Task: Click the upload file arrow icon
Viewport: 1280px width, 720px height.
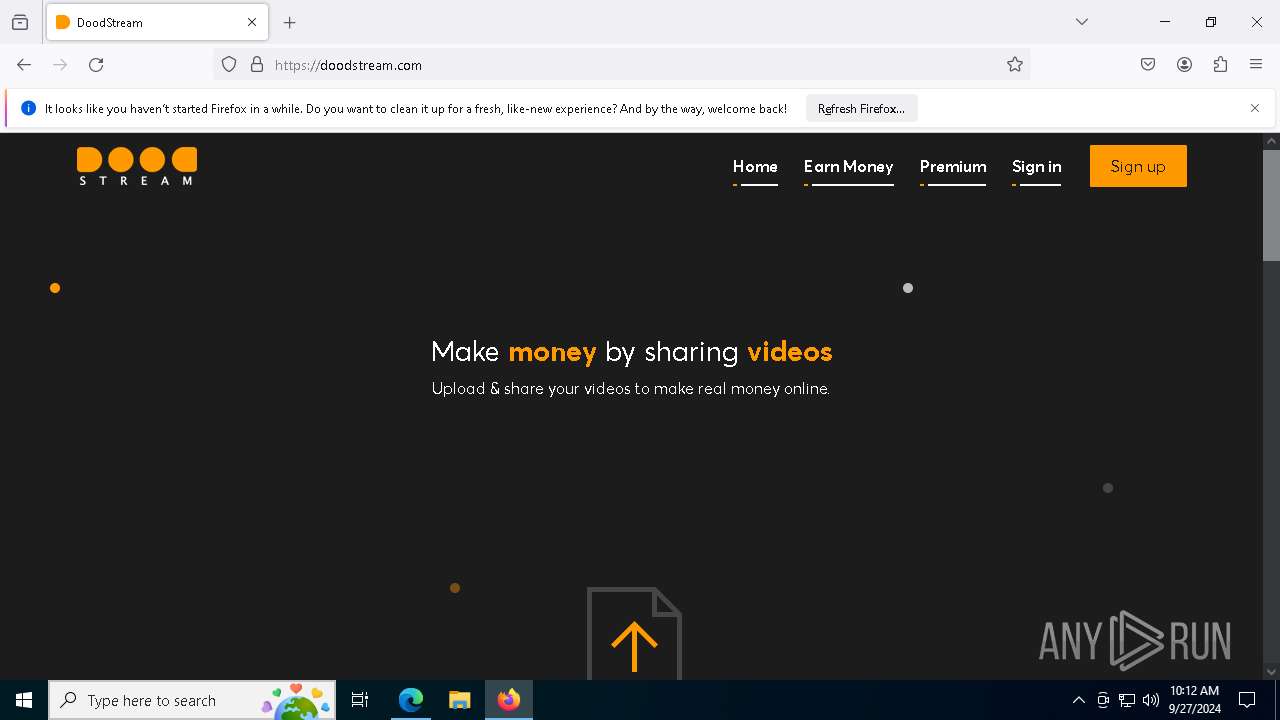Action: (634, 634)
